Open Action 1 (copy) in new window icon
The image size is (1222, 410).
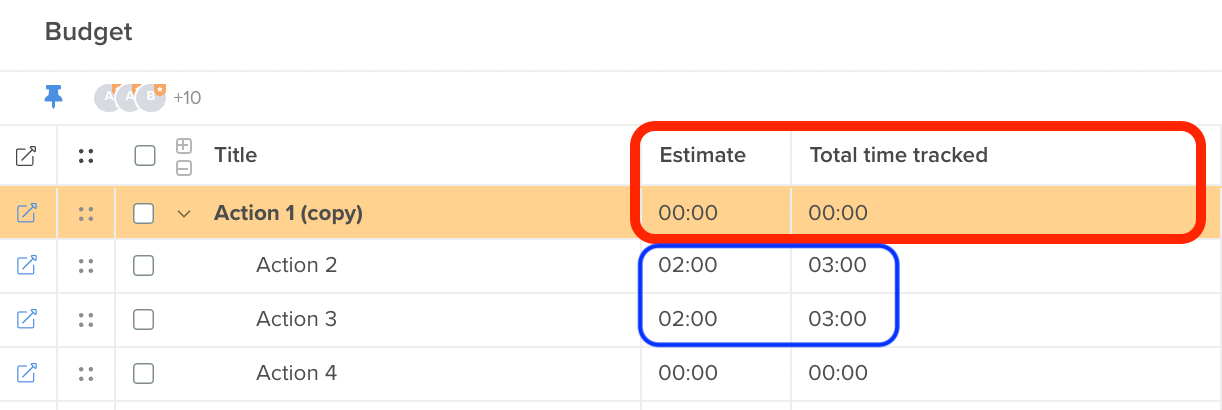tap(27, 213)
